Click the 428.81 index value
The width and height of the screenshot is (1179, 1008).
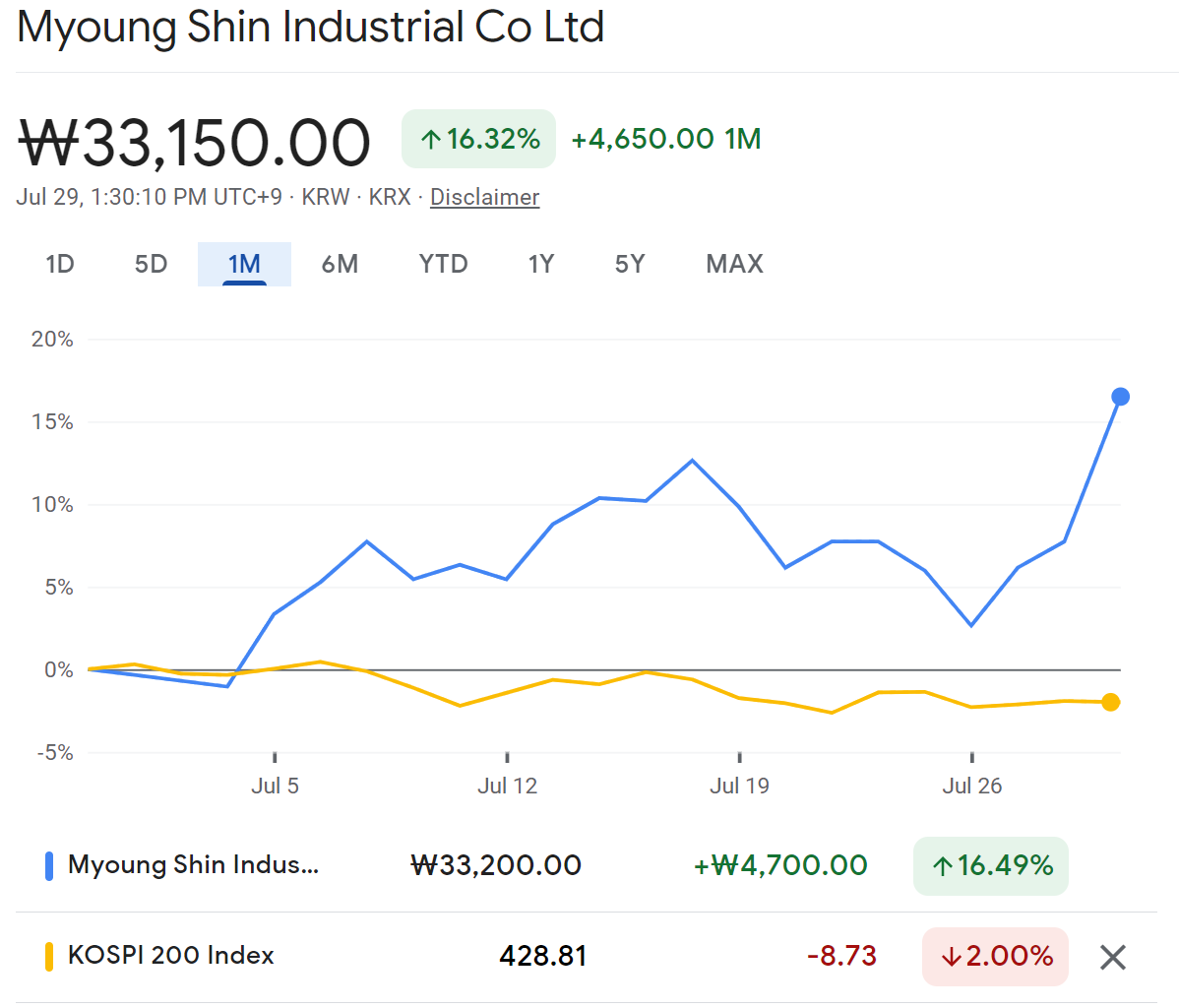(543, 956)
